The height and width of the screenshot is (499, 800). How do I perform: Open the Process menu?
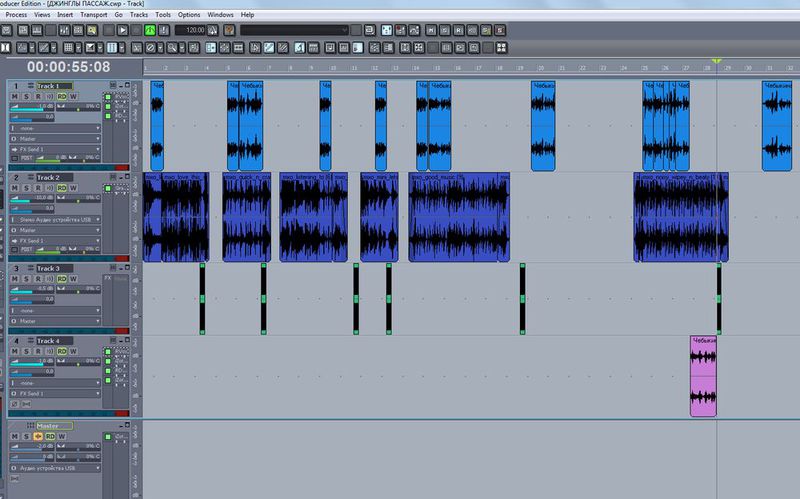(16, 15)
